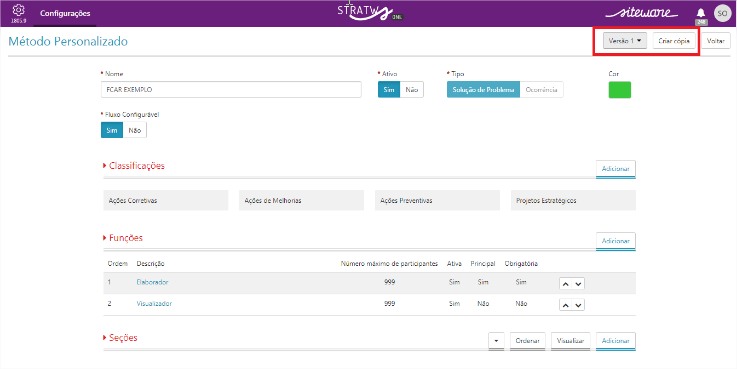The height and width of the screenshot is (369, 737).
Task: Open the settings gear icon
Action: pos(18,10)
